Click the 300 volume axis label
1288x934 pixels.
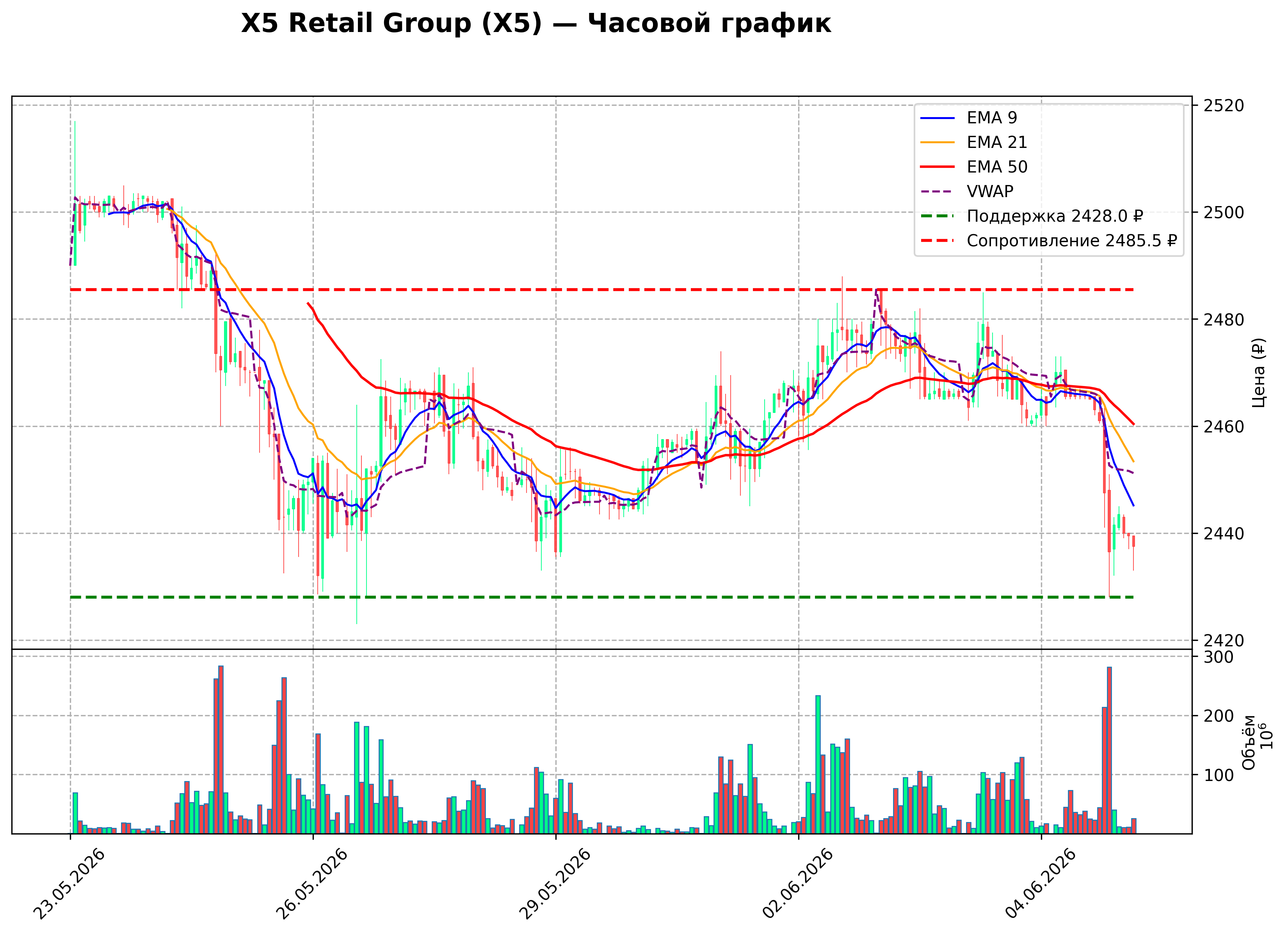click(x=1218, y=657)
